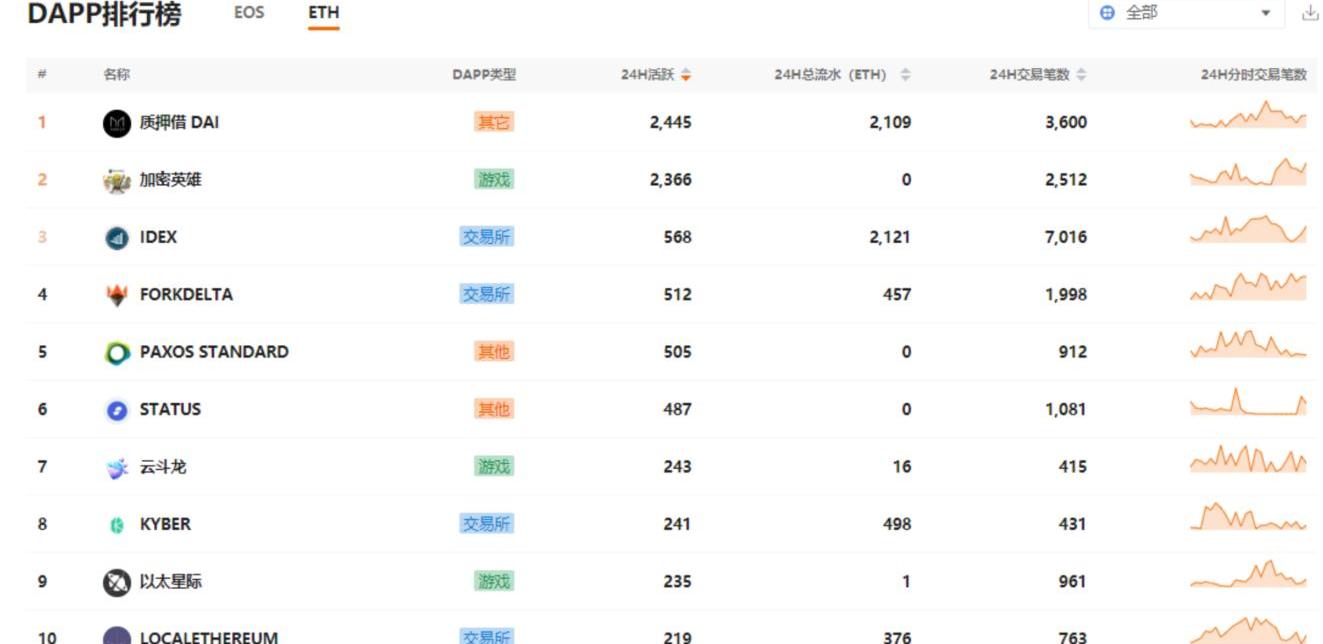This screenshot has height=644, width=1323.
Task: Open the PAXOS STANDARD name link
Action: 214,352
